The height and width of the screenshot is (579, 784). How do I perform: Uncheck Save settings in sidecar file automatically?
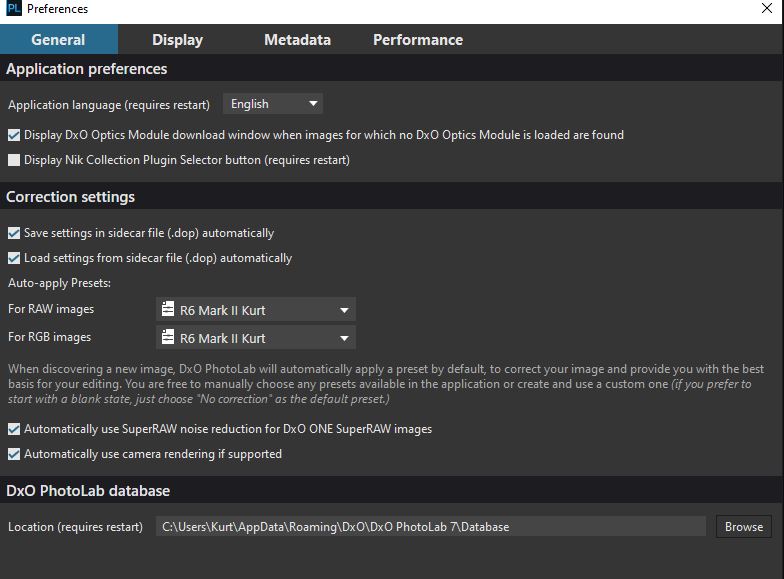click(14, 233)
